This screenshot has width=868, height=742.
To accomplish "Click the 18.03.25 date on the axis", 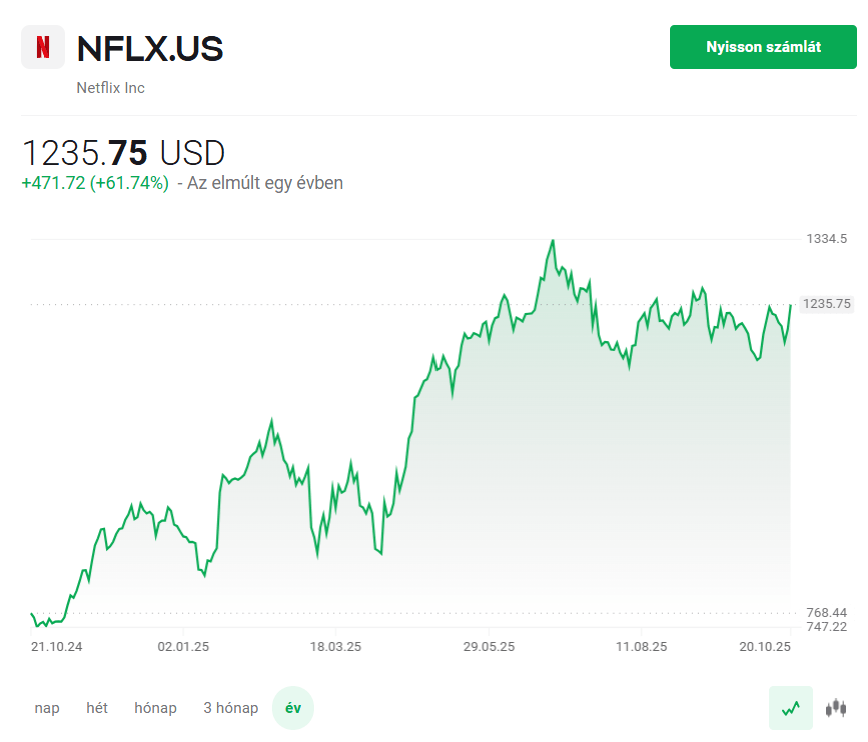I will [x=335, y=647].
